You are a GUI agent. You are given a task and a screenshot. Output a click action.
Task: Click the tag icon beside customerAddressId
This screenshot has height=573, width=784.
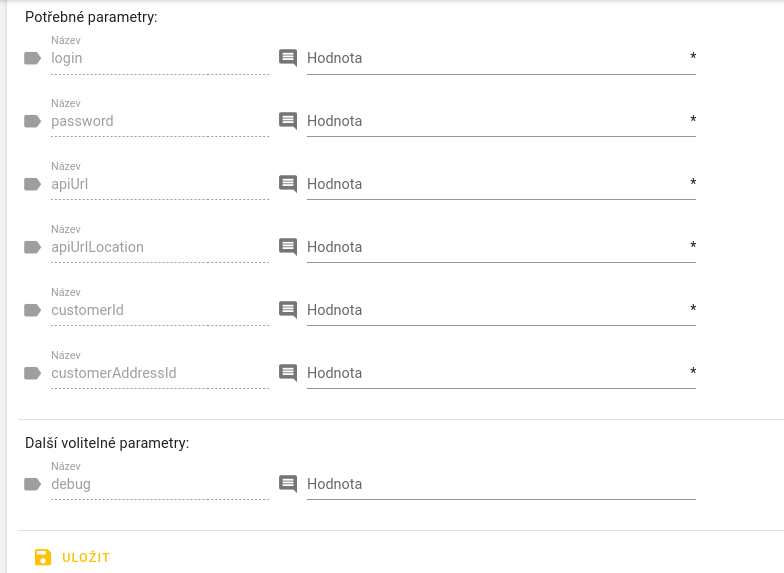[32, 373]
